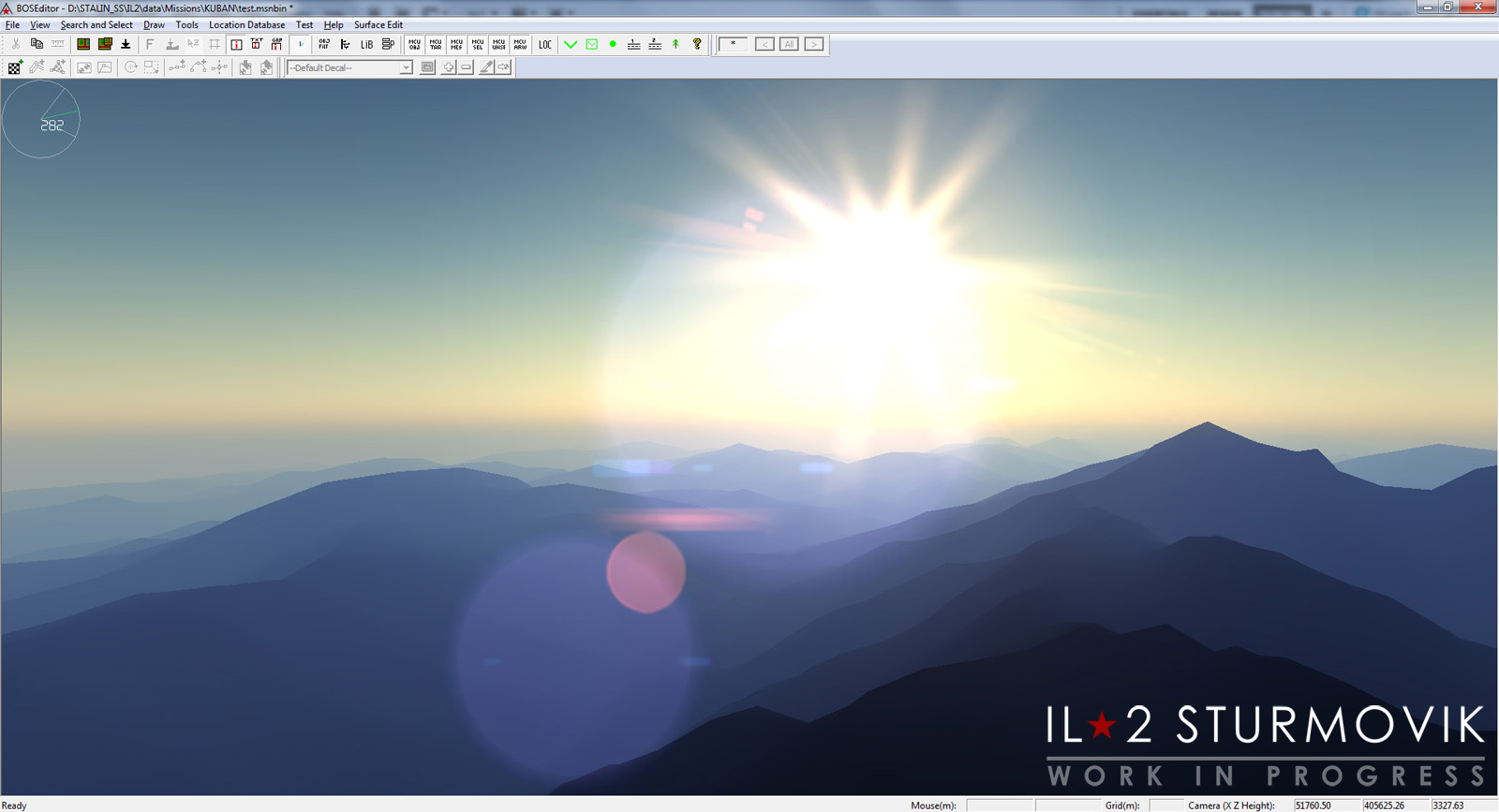Open the Default Decal dropdown

(349, 67)
